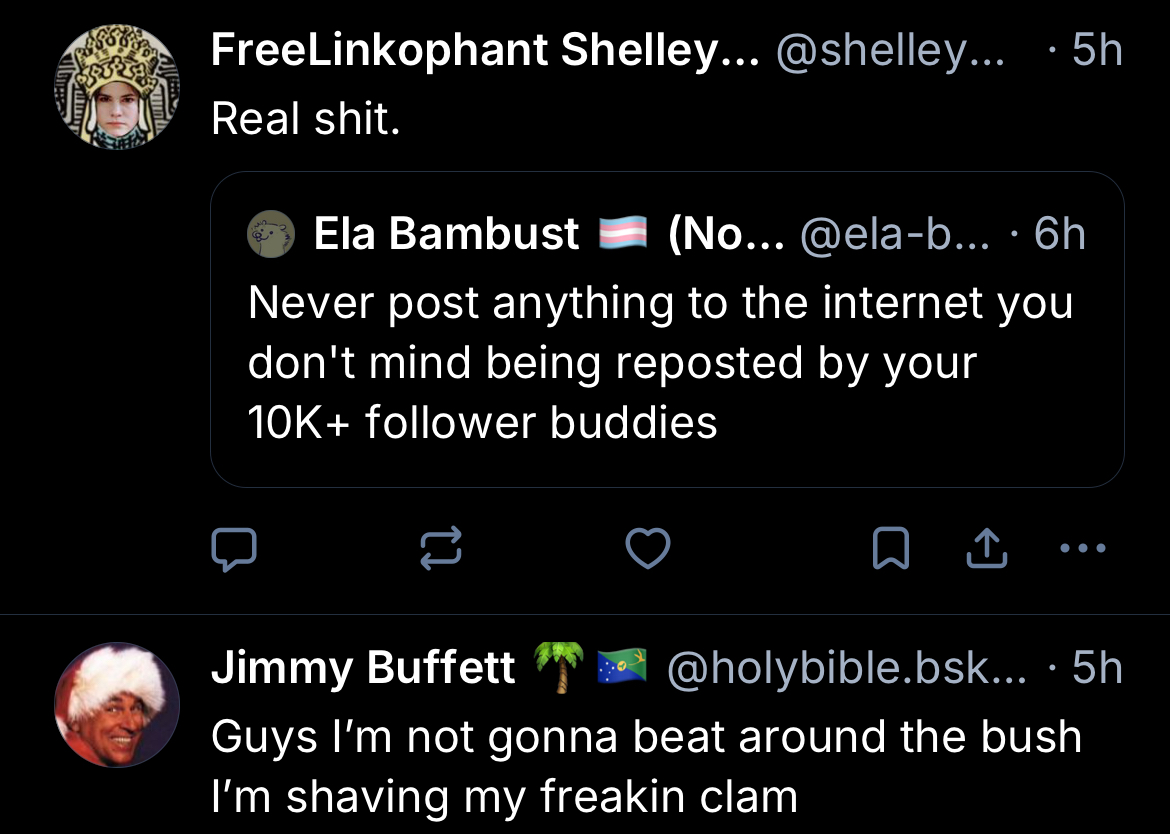
Task: Like FreeLinkophant Shelley's post
Action: pyautogui.click(x=647, y=548)
